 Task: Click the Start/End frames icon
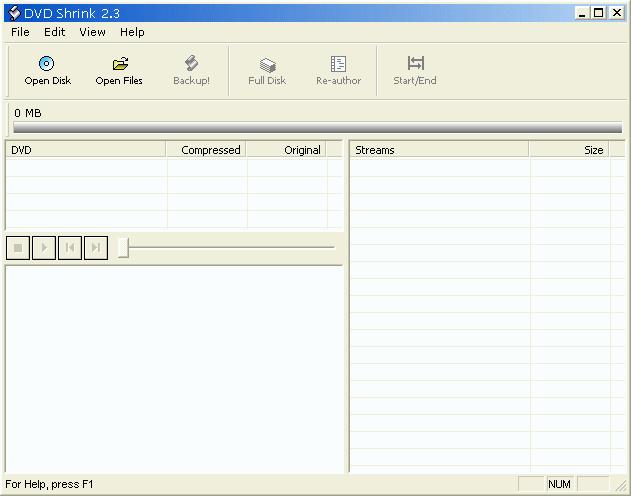click(415, 63)
